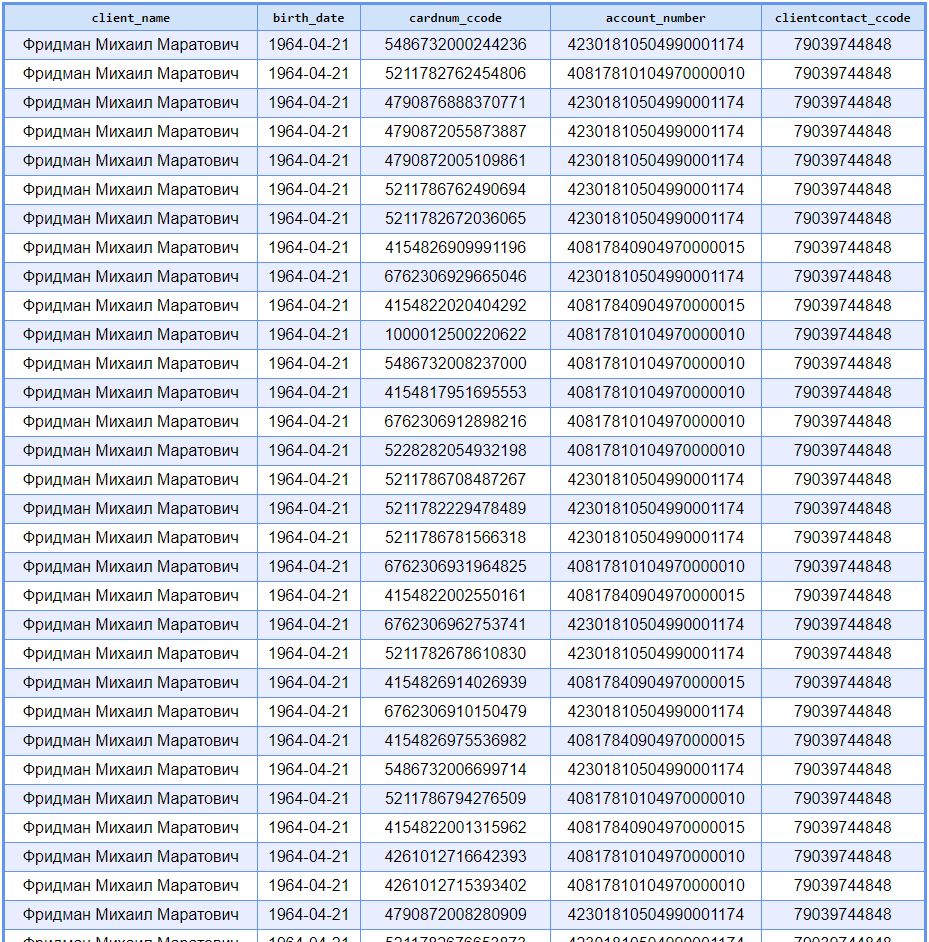Select account number in row with card ending 2198
Screen dimensions: 929x942
655,451
